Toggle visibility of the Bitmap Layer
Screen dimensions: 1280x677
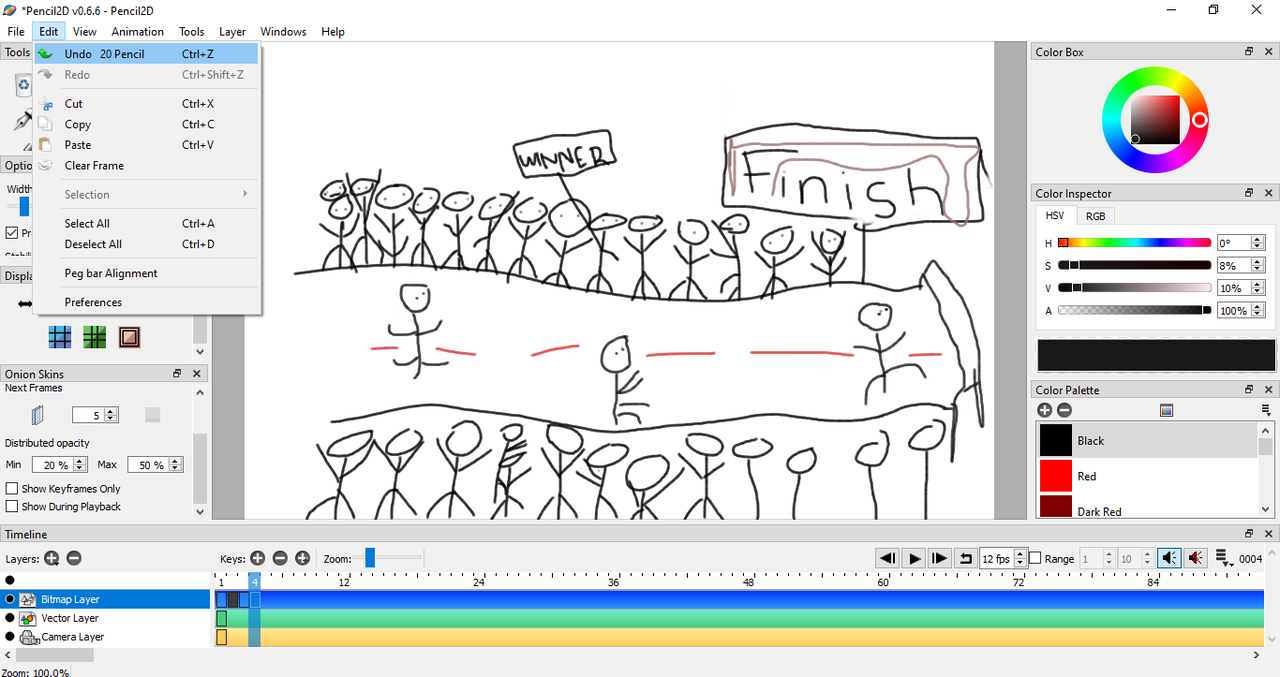[10, 599]
